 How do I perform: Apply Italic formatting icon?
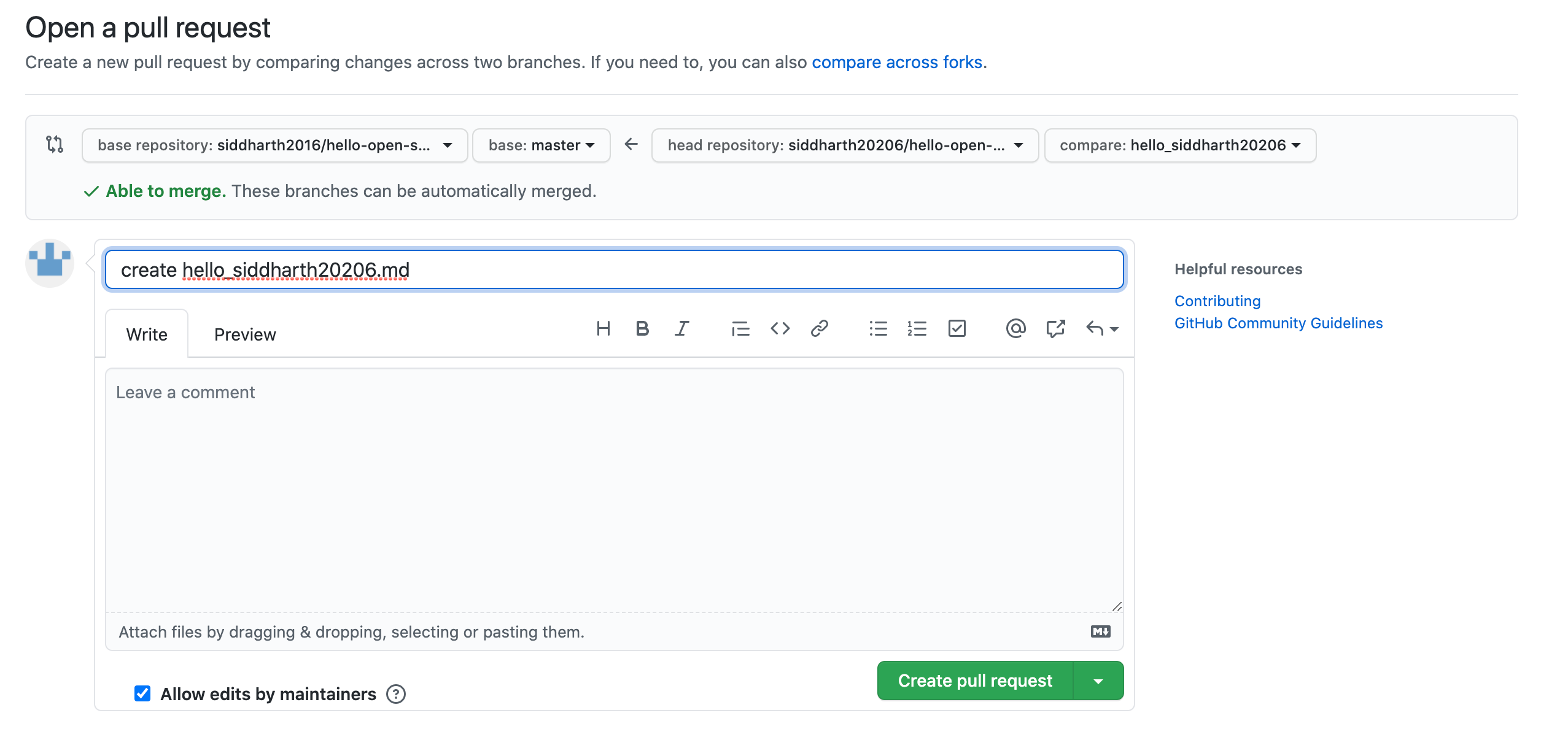[x=681, y=329]
